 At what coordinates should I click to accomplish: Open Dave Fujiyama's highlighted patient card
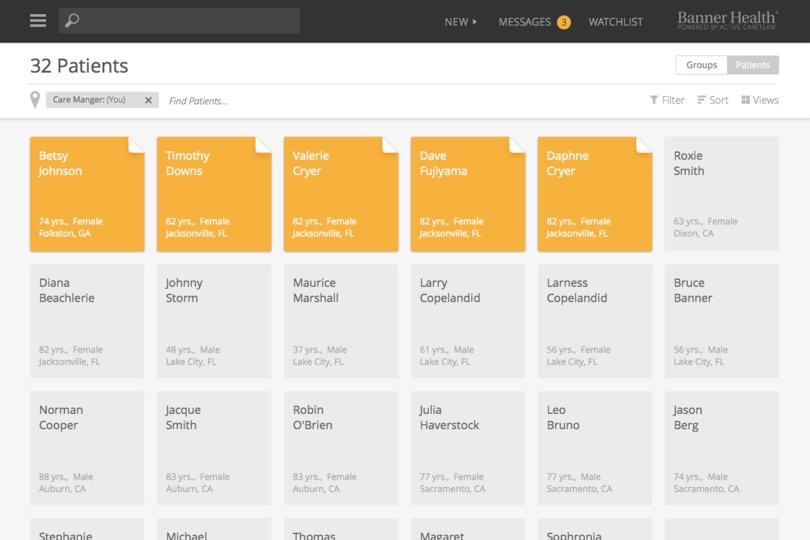click(x=467, y=194)
